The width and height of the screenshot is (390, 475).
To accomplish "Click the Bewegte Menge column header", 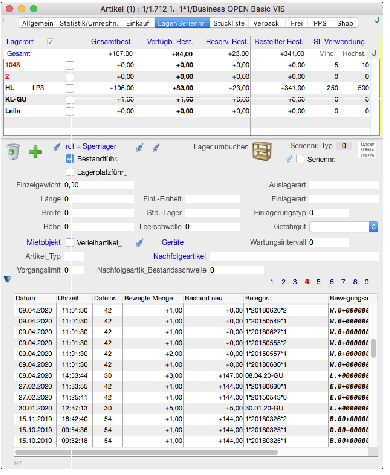I will point(153,298).
